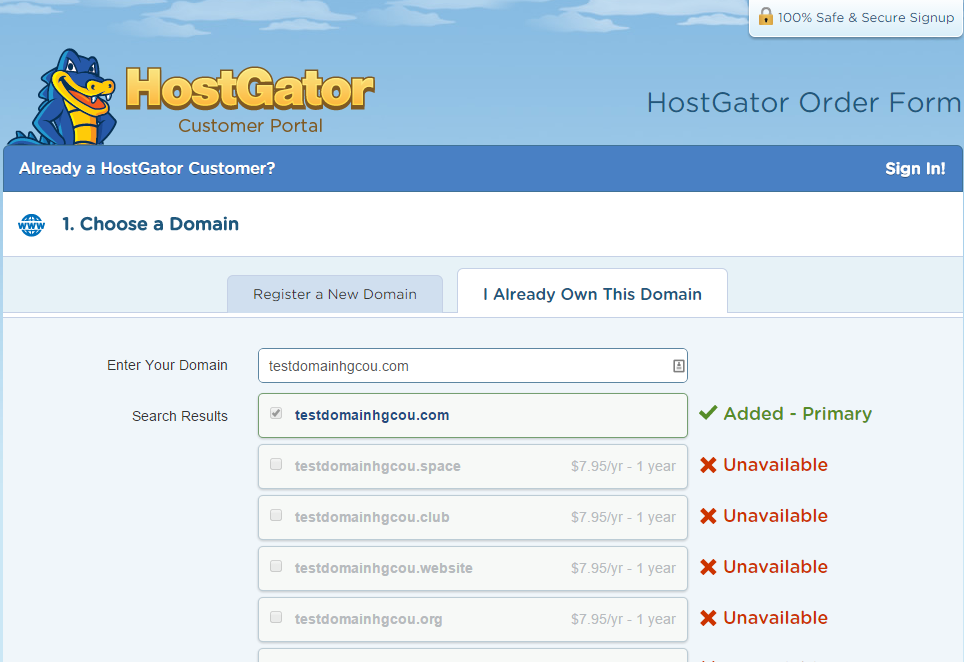Click 100% Safe & Secure Signup badge text
The width and height of the screenshot is (964, 662).
[x=866, y=18]
